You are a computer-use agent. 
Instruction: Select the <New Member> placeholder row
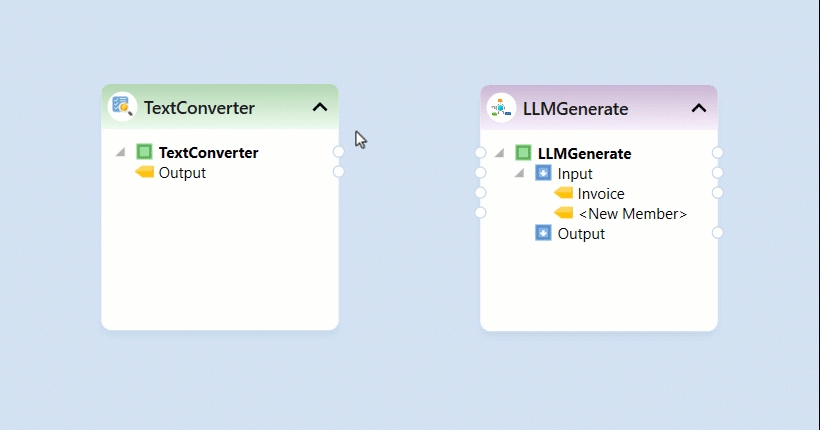632,213
